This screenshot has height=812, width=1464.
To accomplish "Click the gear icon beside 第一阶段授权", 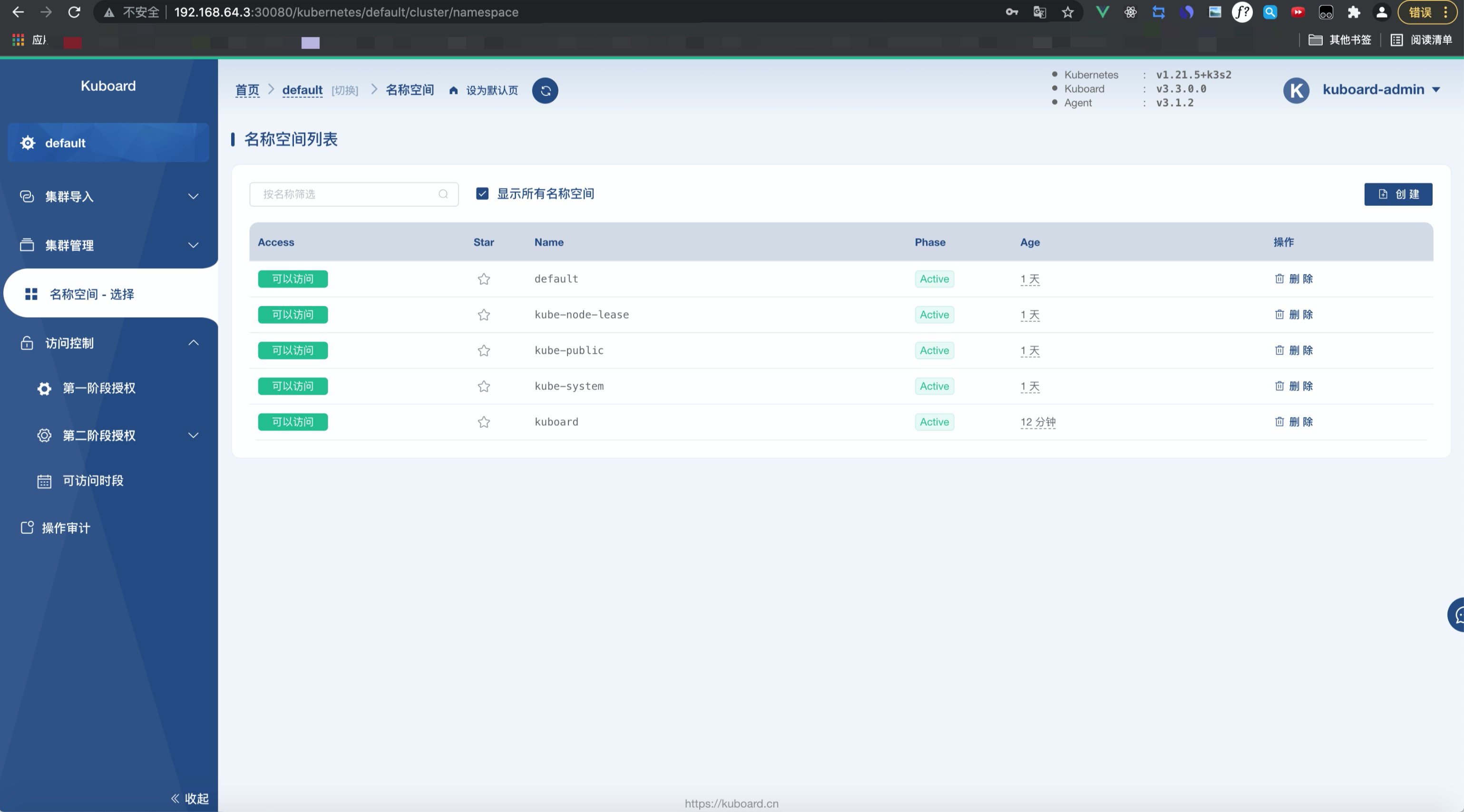I will (44, 389).
